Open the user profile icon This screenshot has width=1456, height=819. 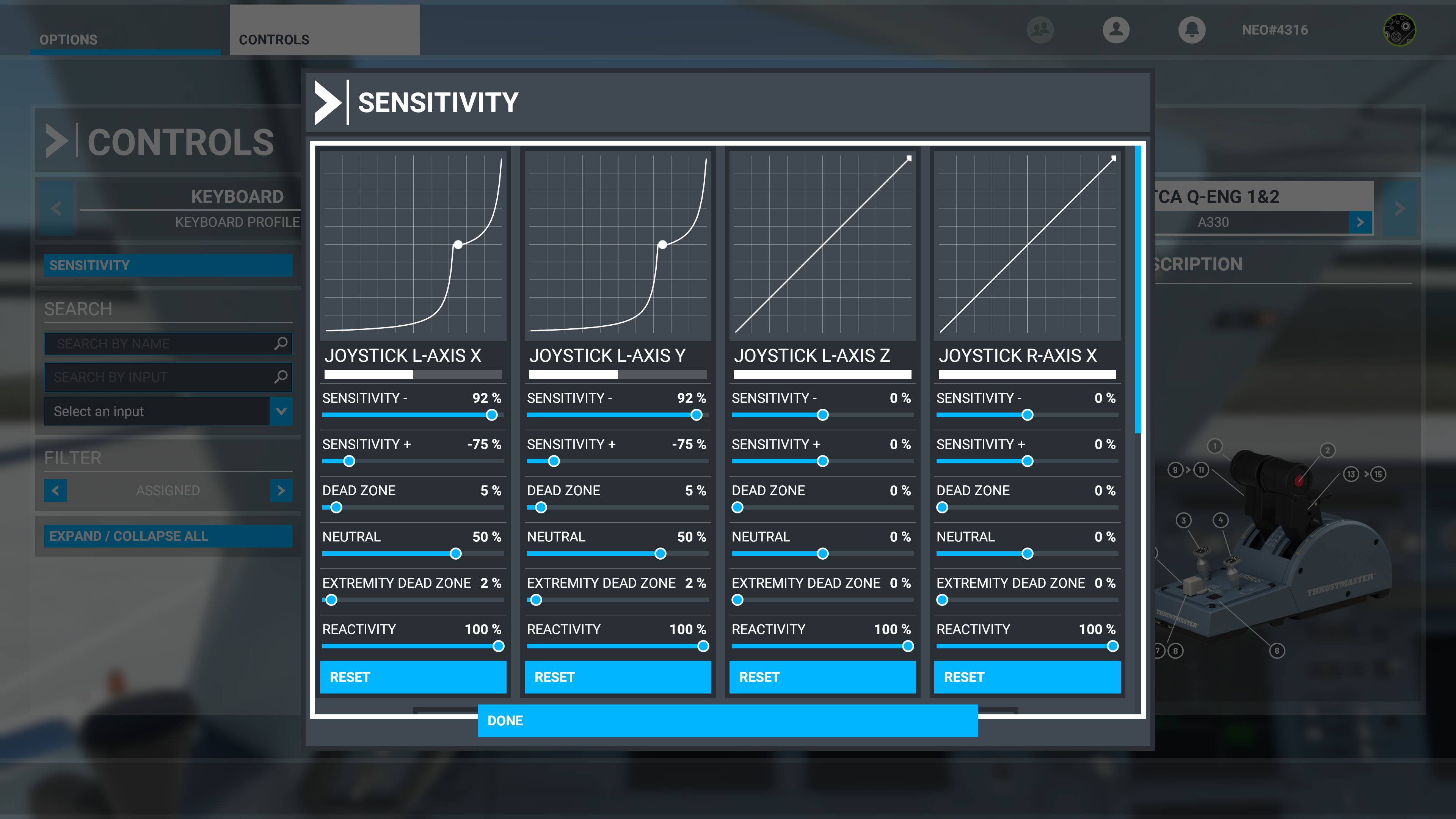1116,30
